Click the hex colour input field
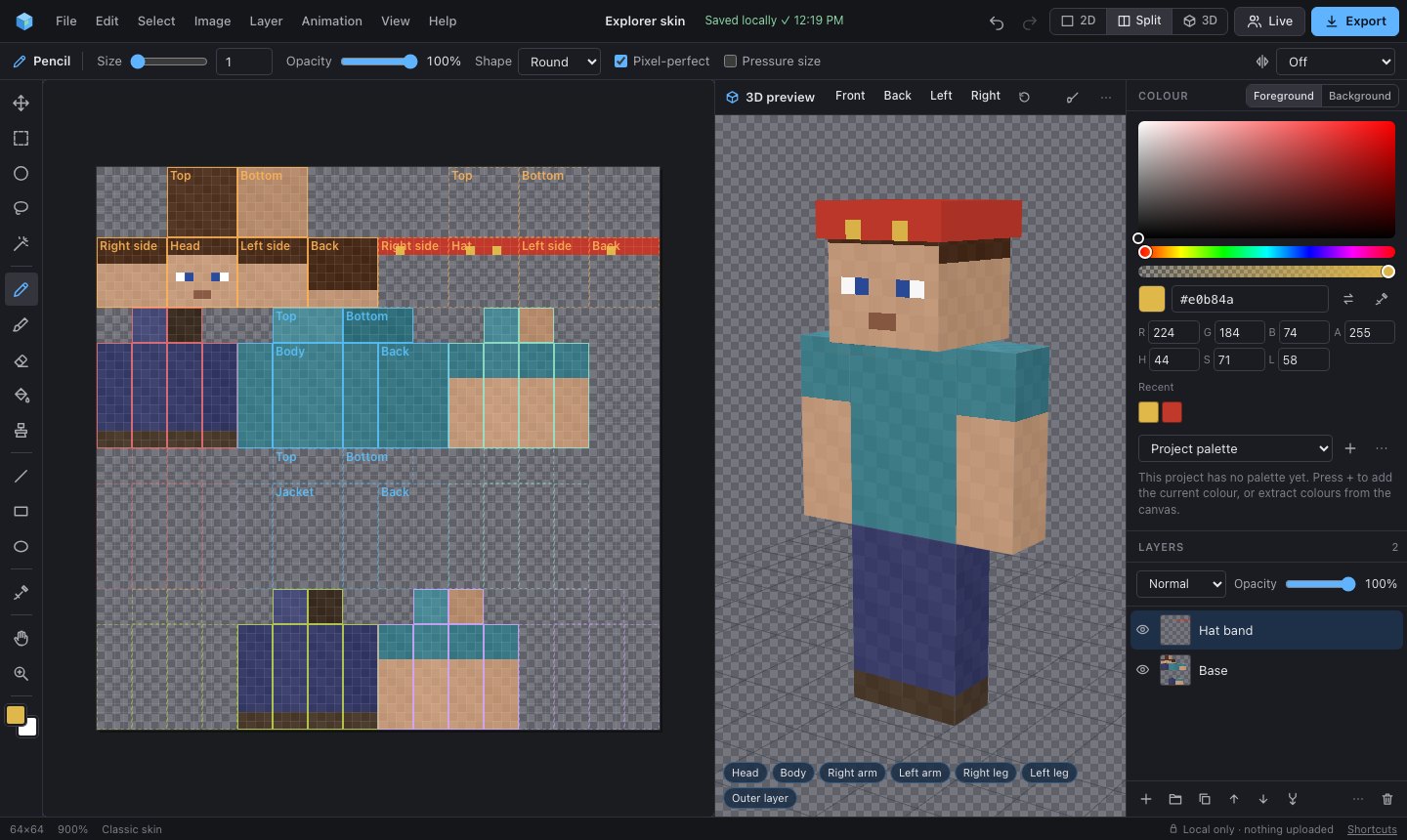 [1250, 299]
